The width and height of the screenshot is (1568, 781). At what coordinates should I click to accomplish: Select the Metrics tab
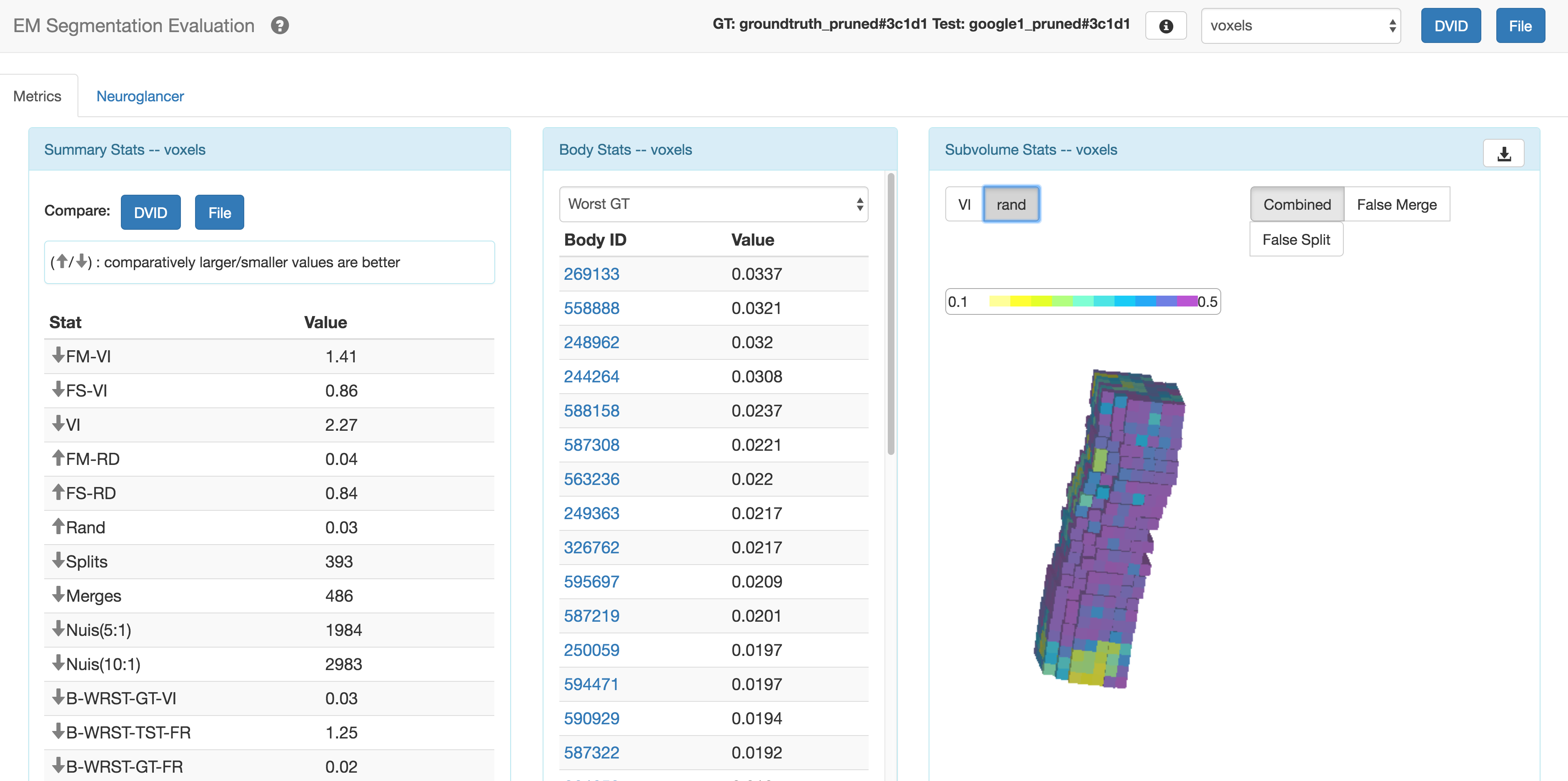[37, 96]
